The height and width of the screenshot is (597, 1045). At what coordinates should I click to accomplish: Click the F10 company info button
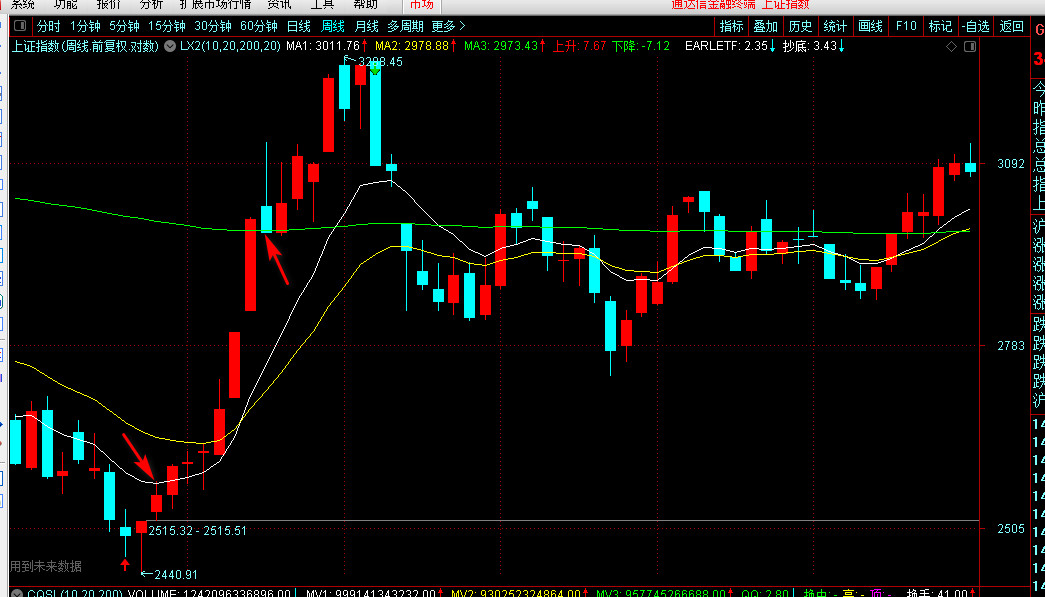tap(906, 26)
